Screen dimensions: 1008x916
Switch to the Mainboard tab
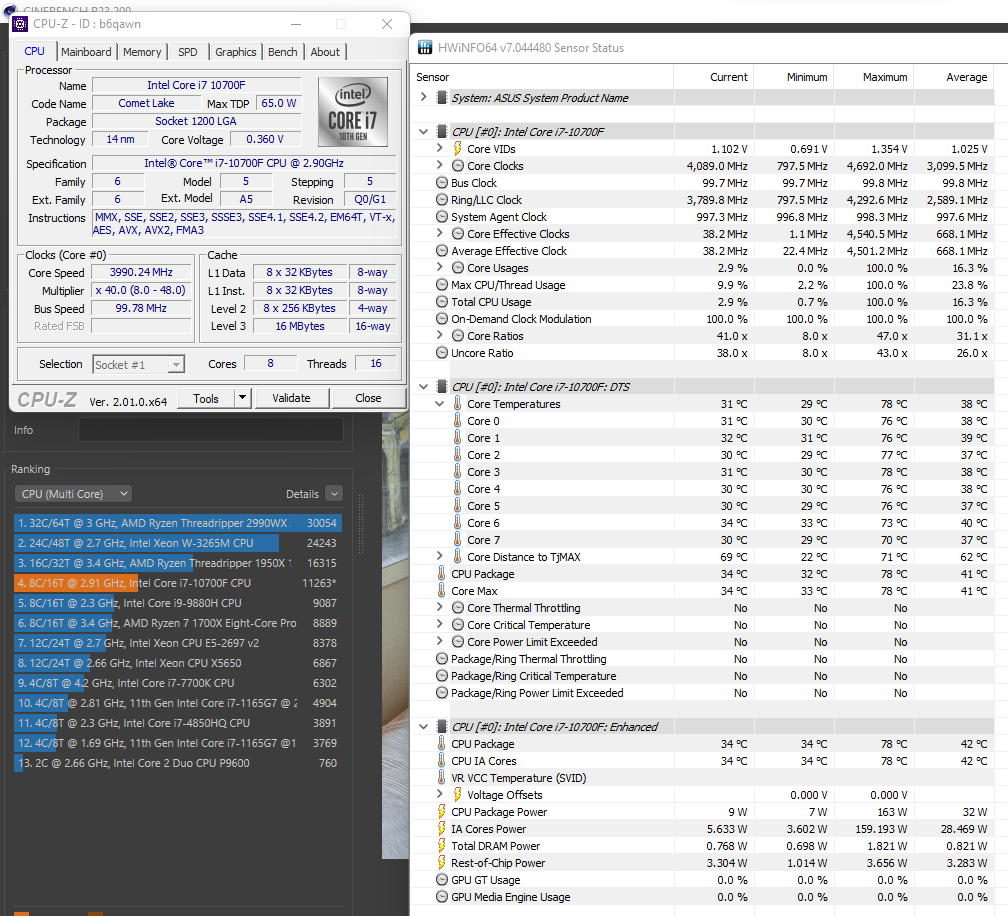coord(86,52)
